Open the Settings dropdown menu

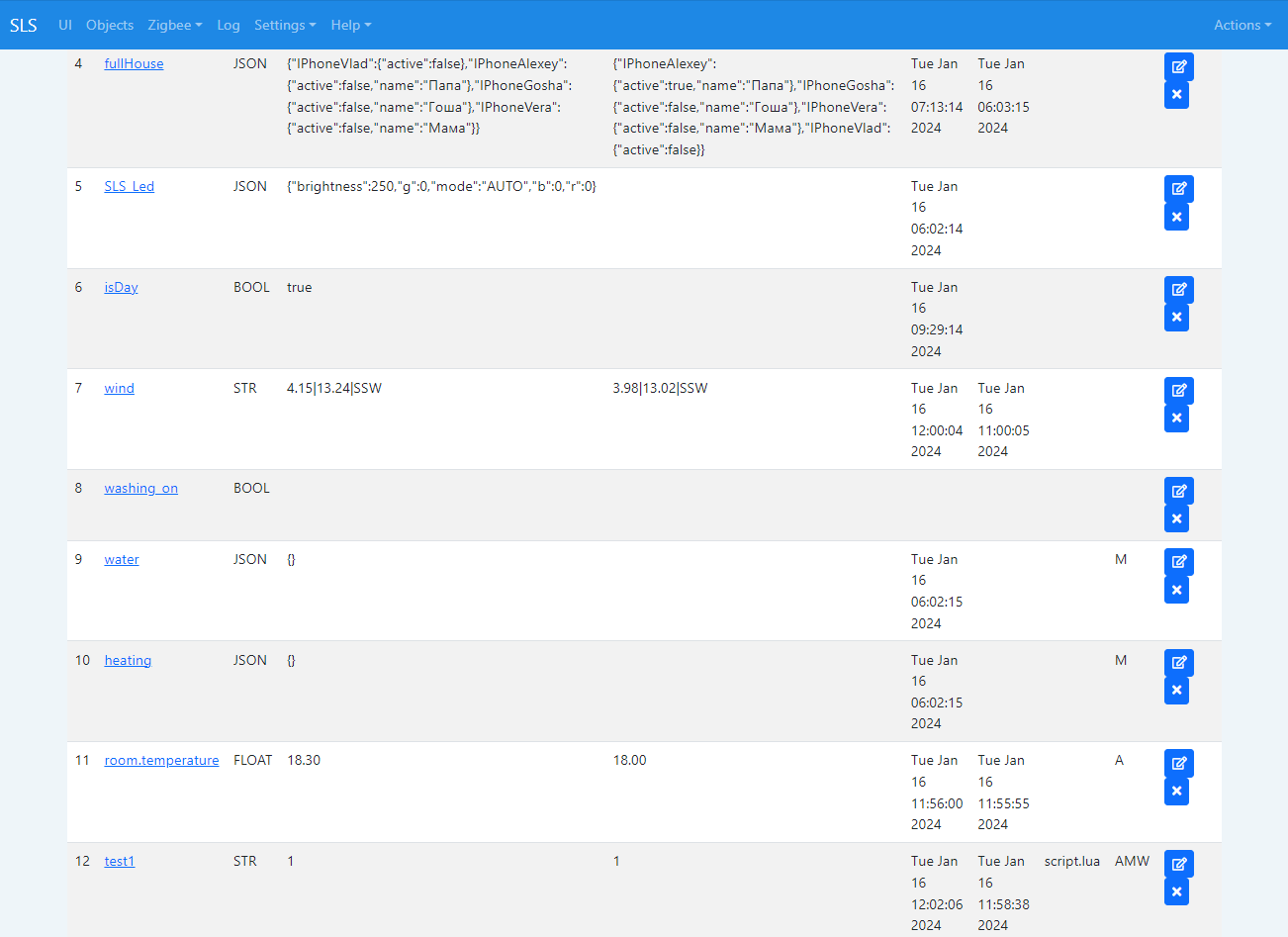(x=285, y=25)
